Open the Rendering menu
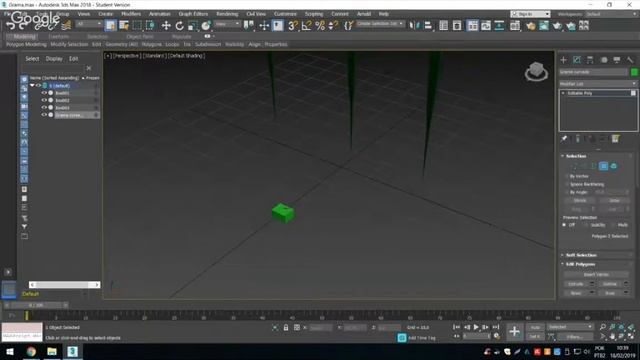 point(227,14)
